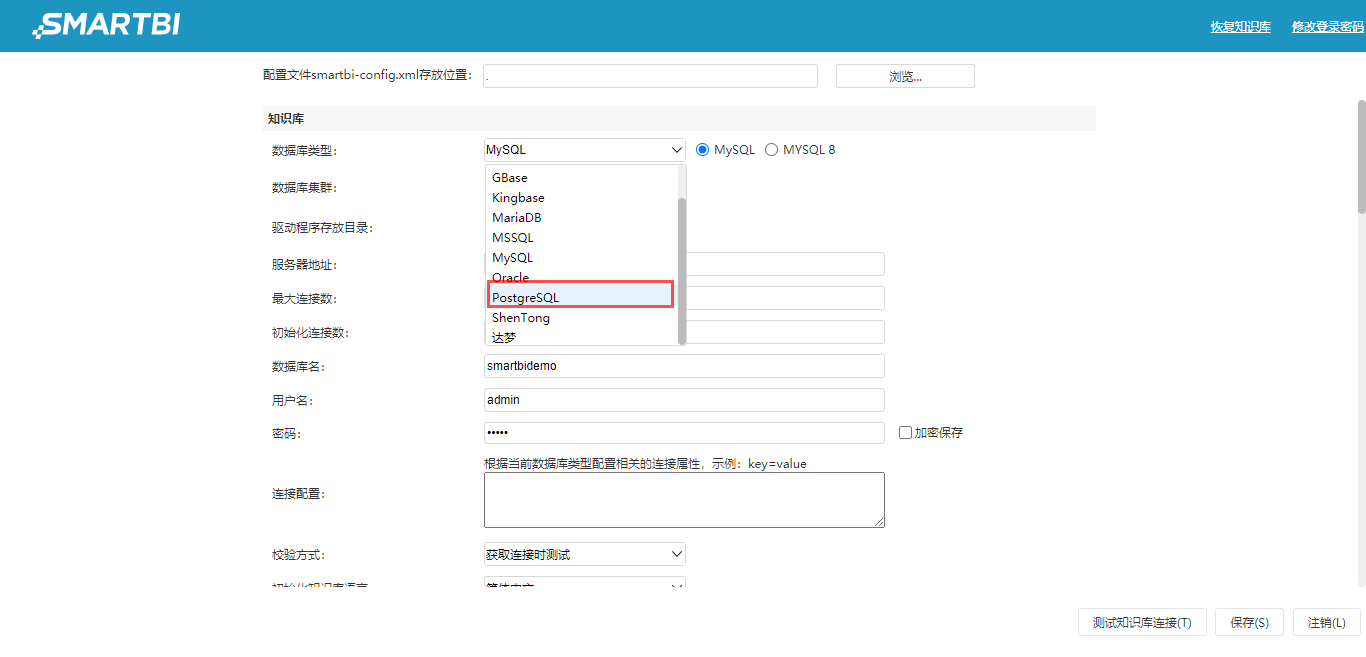
Task: Choose 达梦 from the list
Action: tap(581, 337)
